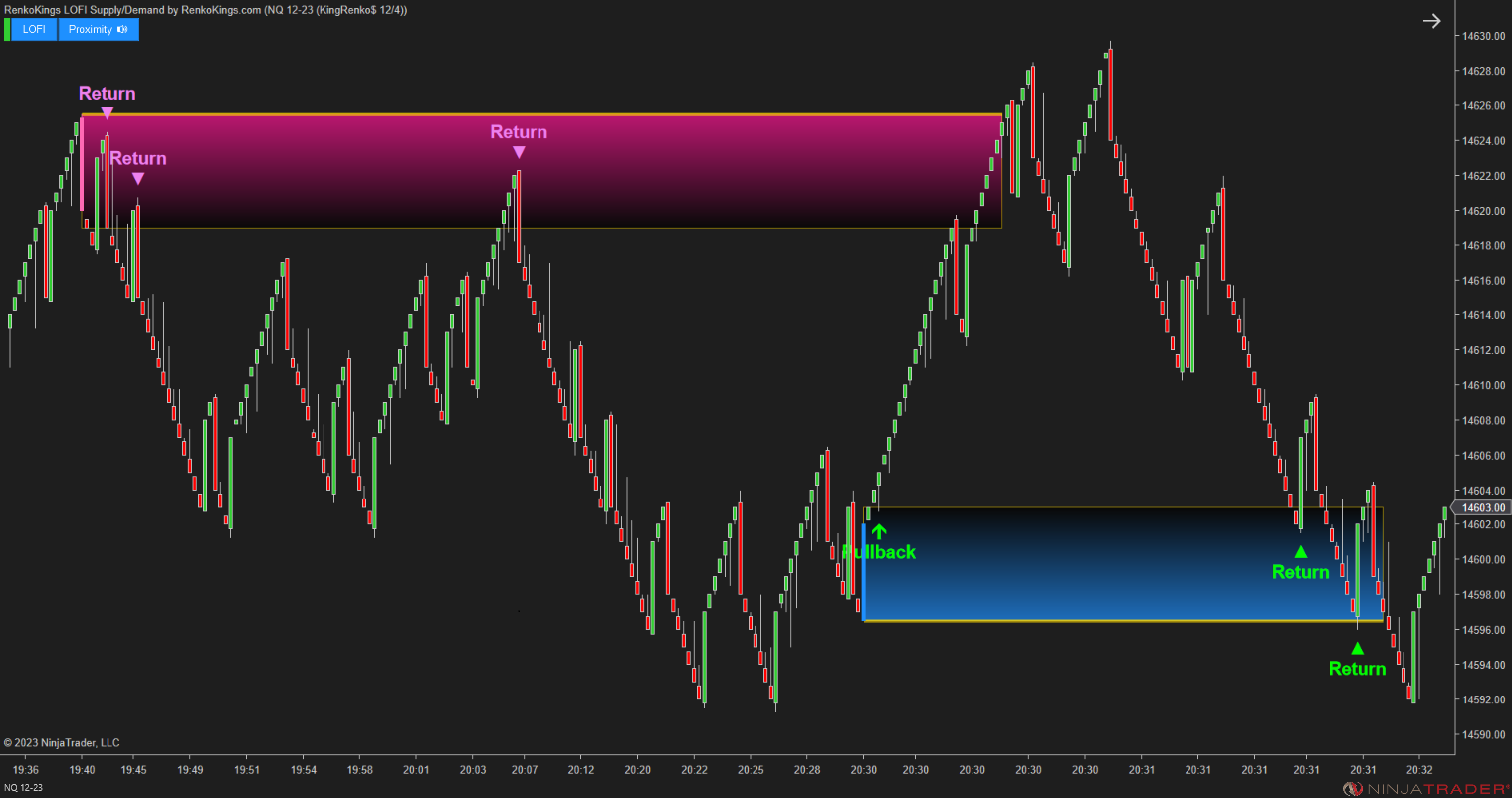Click the © 2023 NinjaTrader, LLC copyright text
Viewport: 1512px width, 798px height.
click(60, 742)
